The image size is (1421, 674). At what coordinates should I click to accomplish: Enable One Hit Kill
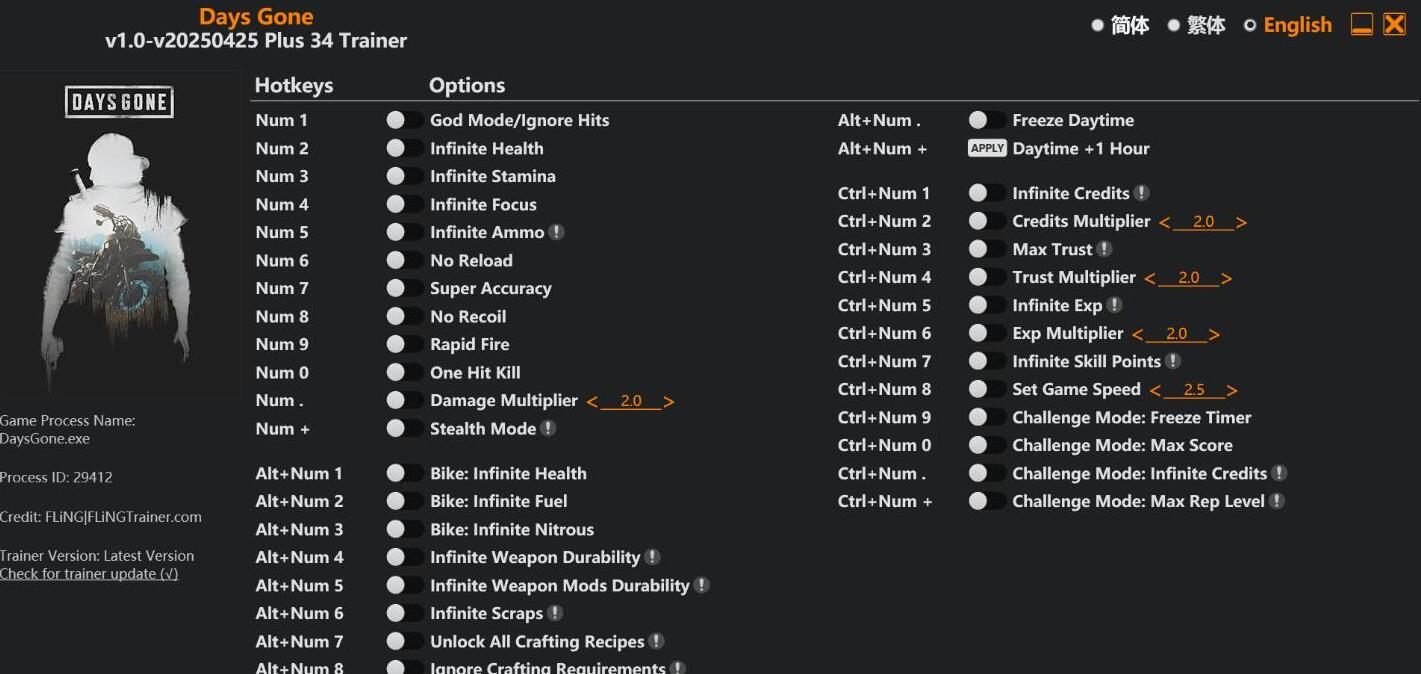(404, 372)
